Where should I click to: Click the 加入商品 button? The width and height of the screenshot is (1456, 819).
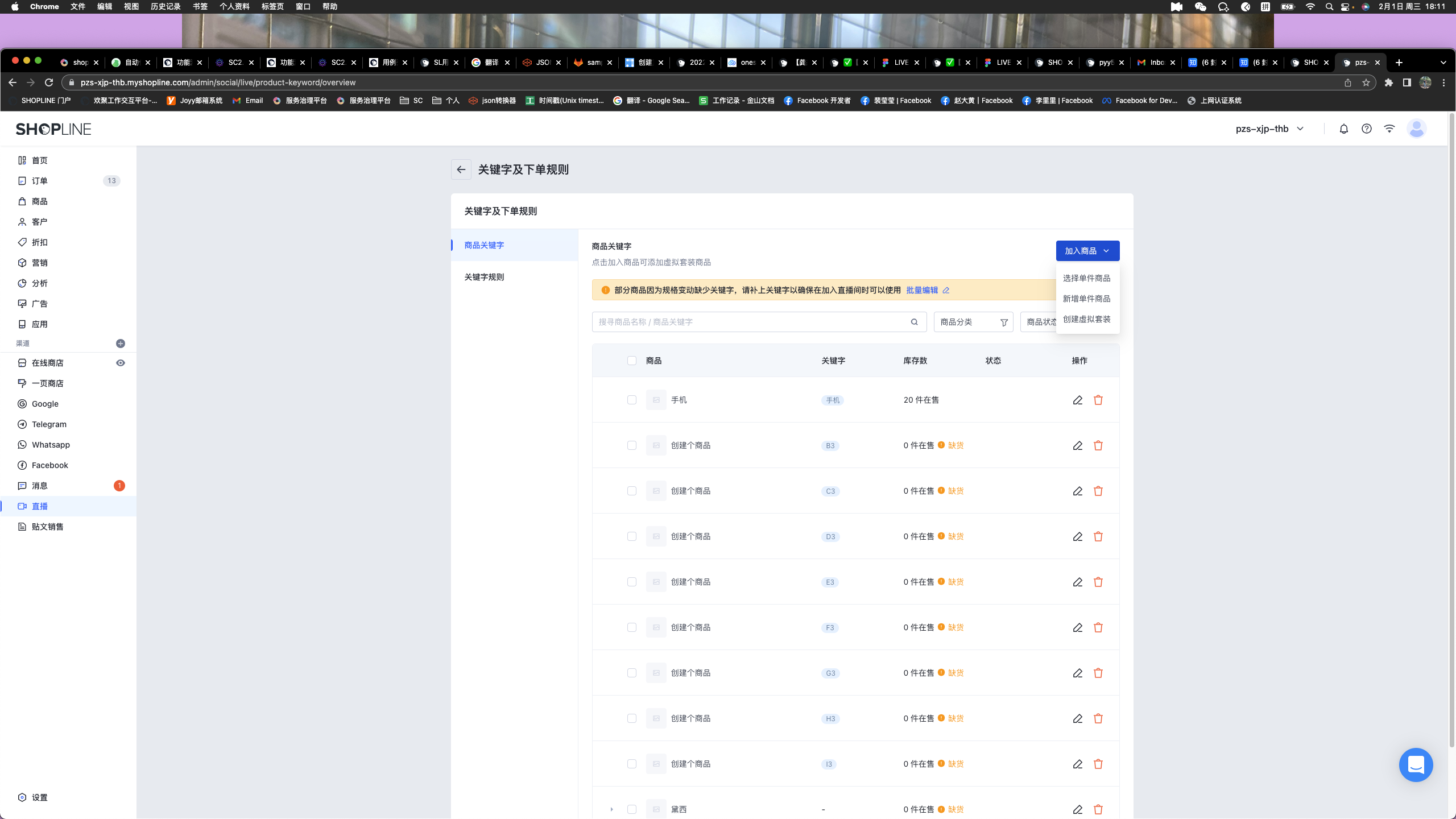coord(1087,251)
